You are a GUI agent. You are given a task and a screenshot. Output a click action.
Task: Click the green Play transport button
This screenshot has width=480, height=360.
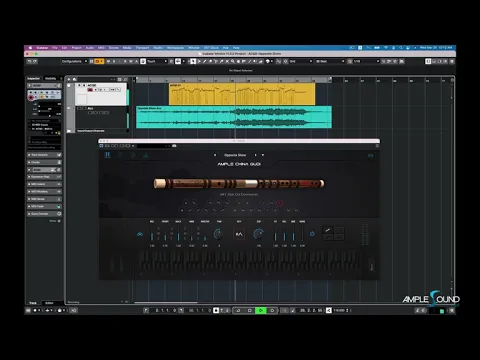260,310
